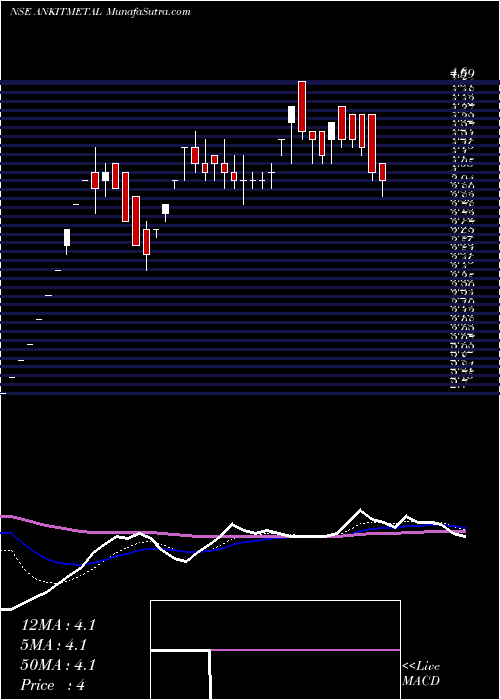This screenshot has width=500, height=700.
Task: Click the "<<Live MACD" label
Action: point(421,674)
